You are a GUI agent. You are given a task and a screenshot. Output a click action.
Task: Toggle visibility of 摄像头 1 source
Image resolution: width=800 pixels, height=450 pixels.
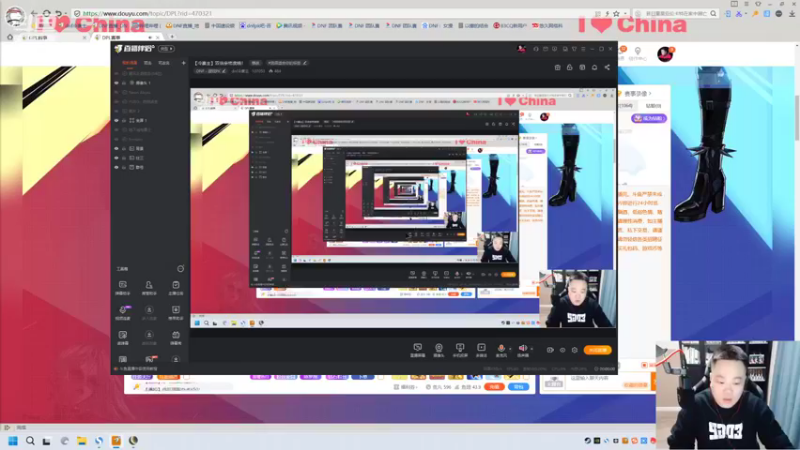coord(116,83)
